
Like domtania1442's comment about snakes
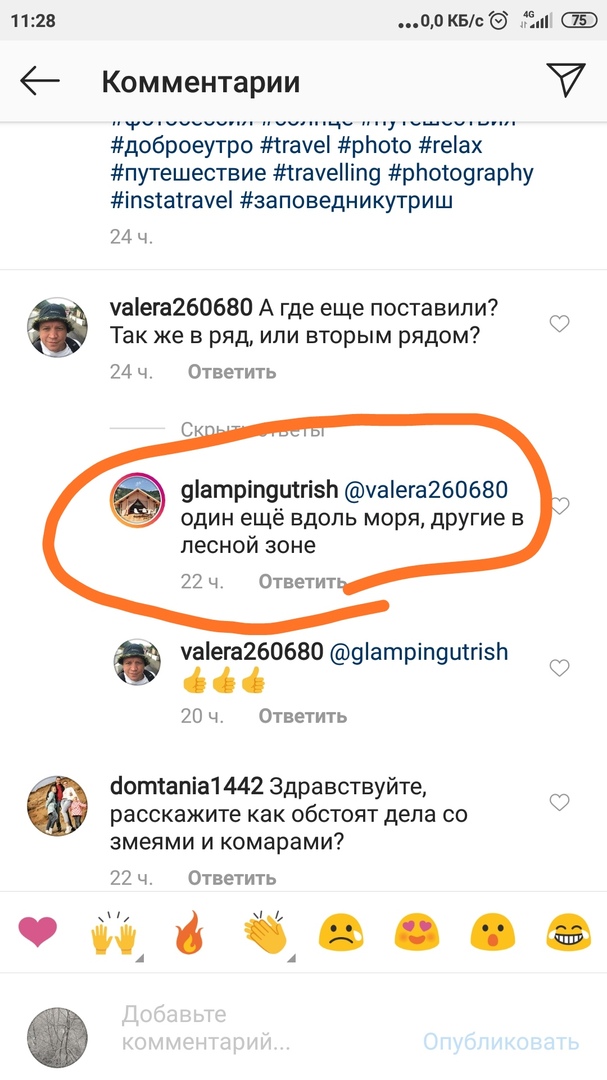[x=559, y=802]
